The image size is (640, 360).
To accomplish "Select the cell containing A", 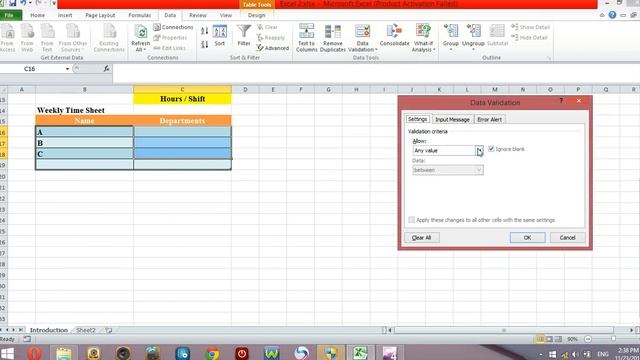I will click(84, 132).
